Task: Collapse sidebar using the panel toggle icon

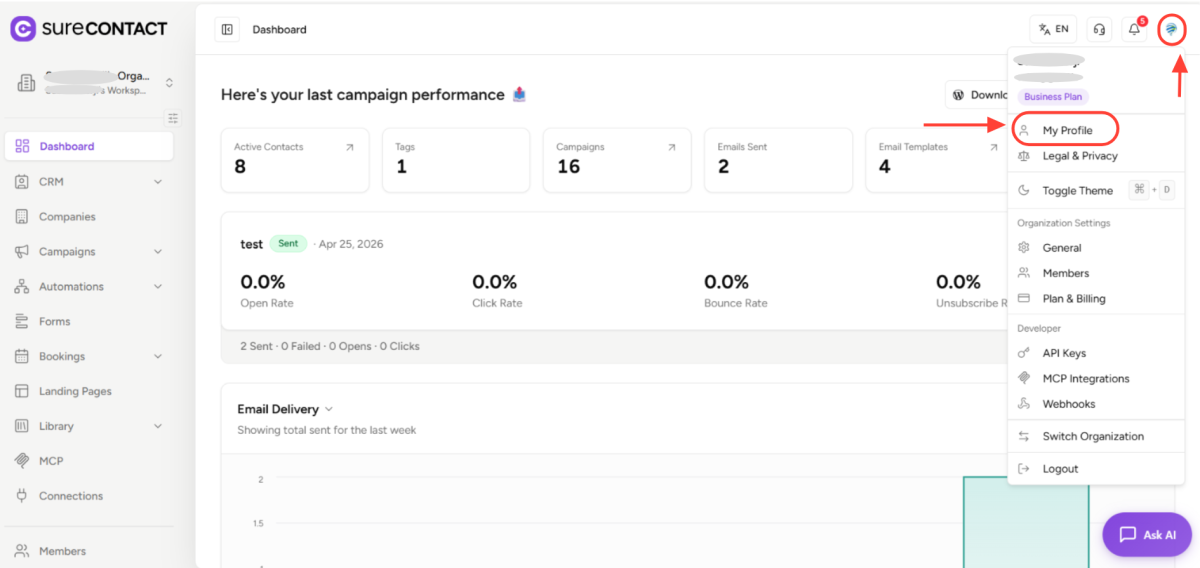Action: [x=227, y=30]
